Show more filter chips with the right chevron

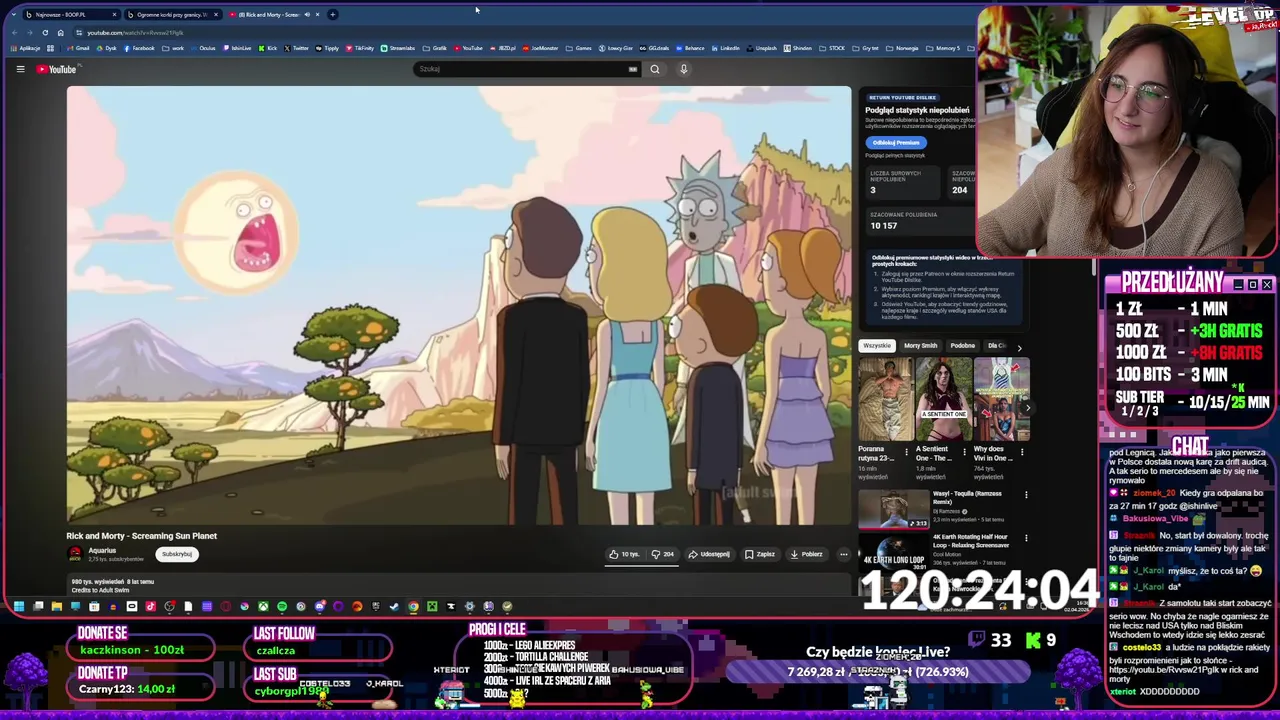[1019, 347]
